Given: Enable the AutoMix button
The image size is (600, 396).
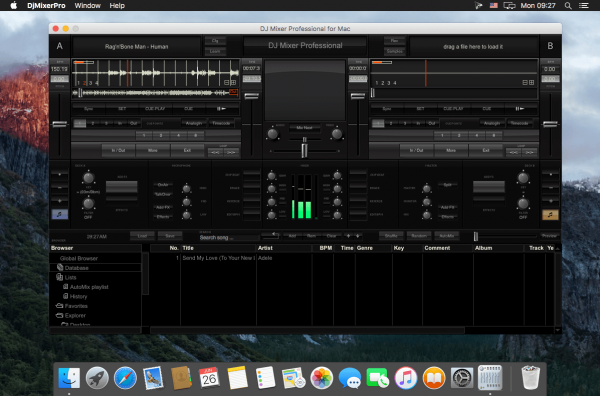Looking at the screenshot, I should click(x=447, y=236).
